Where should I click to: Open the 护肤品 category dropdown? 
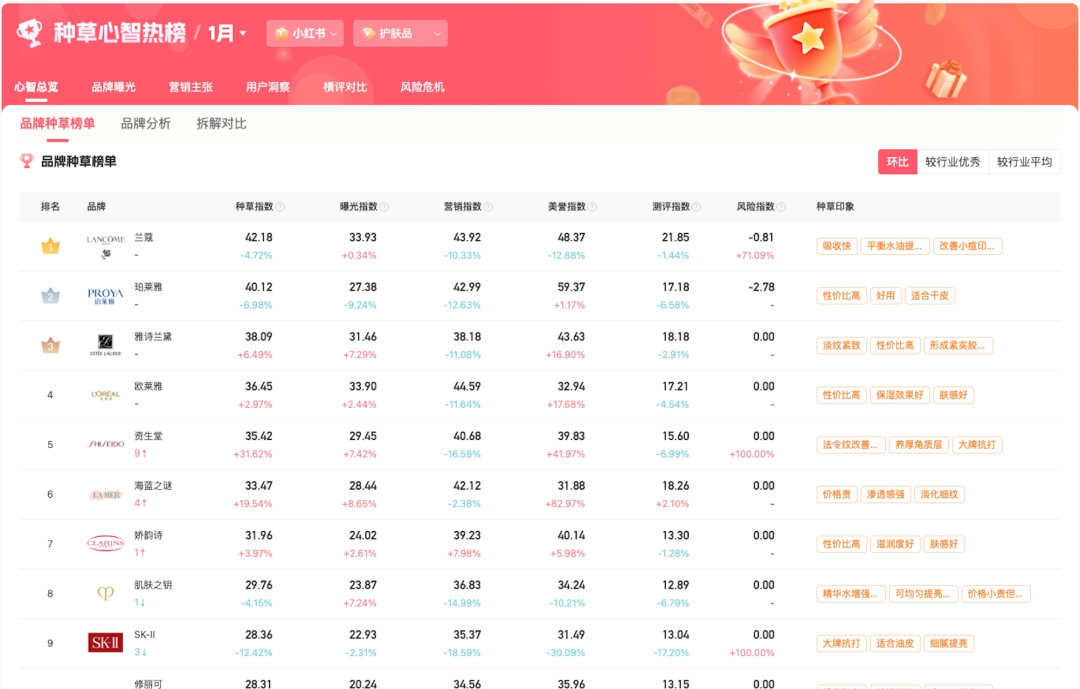(400, 33)
